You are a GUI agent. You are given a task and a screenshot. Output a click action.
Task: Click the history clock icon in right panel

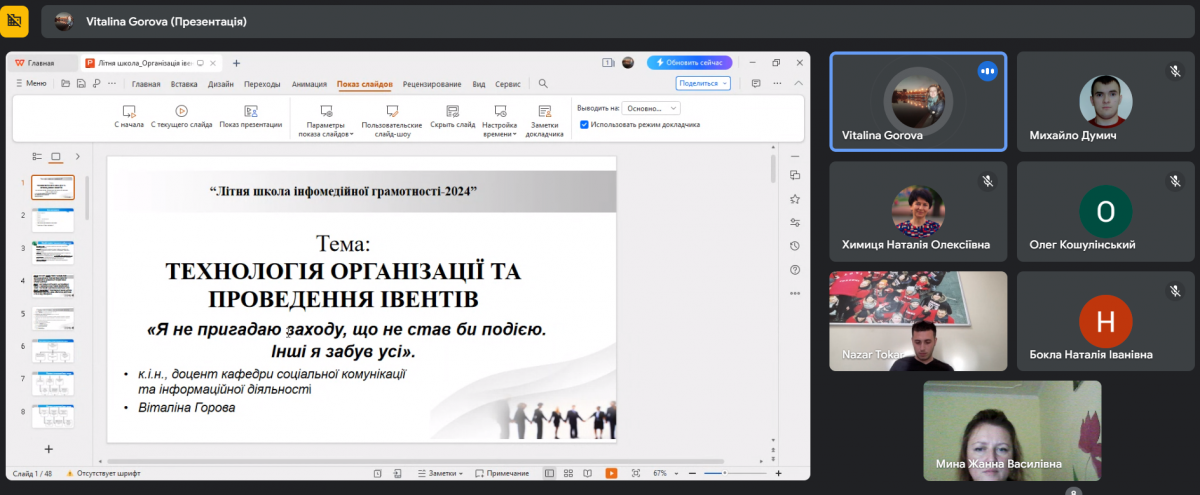click(x=794, y=246)
